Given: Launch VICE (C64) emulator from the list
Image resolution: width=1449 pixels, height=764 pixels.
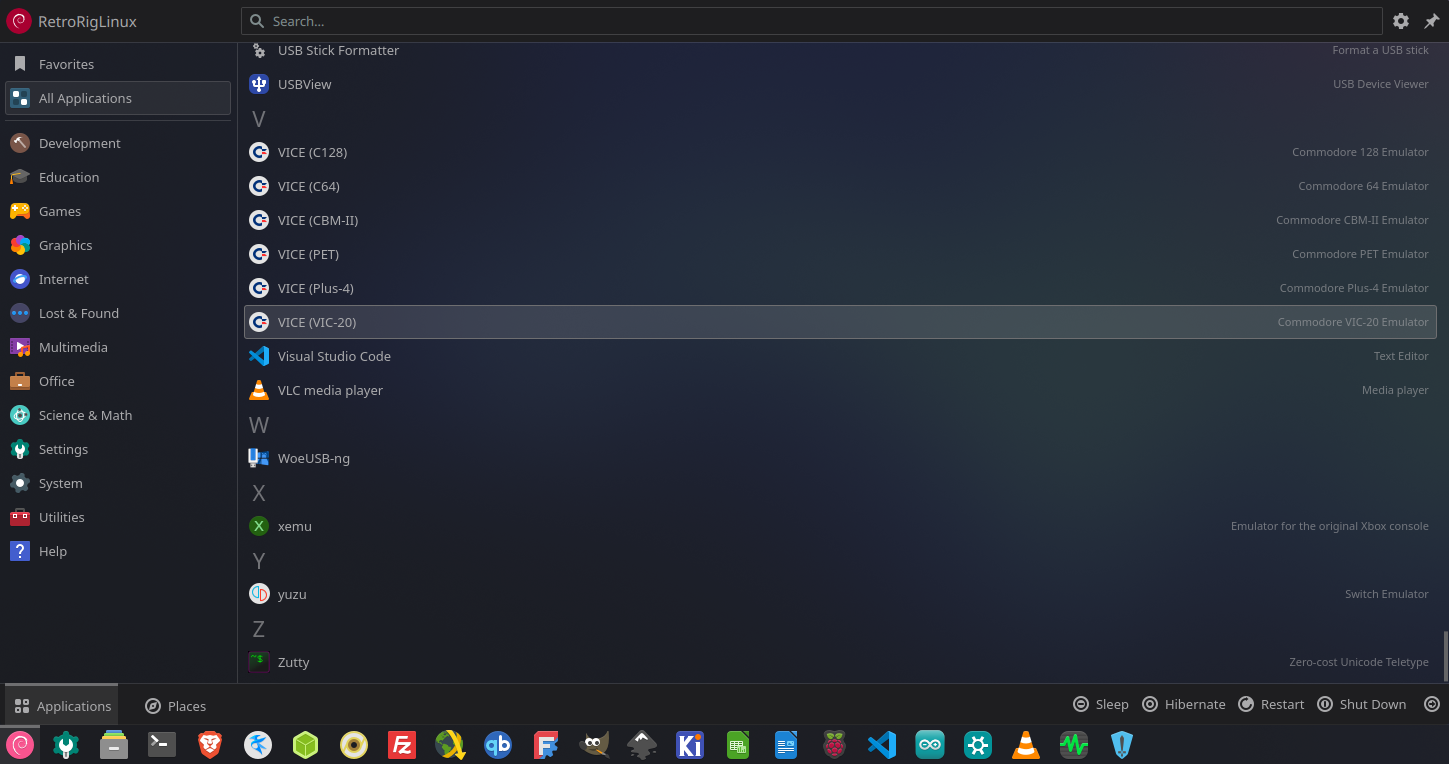Looking at the screenshot, I should pyautogui.click(x=309, y=186).
